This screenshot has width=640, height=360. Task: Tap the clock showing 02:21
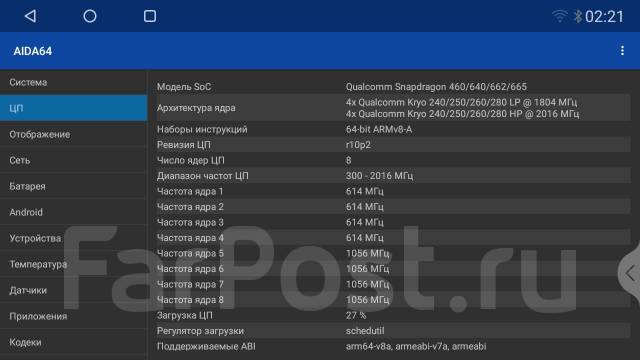[604, 16]
